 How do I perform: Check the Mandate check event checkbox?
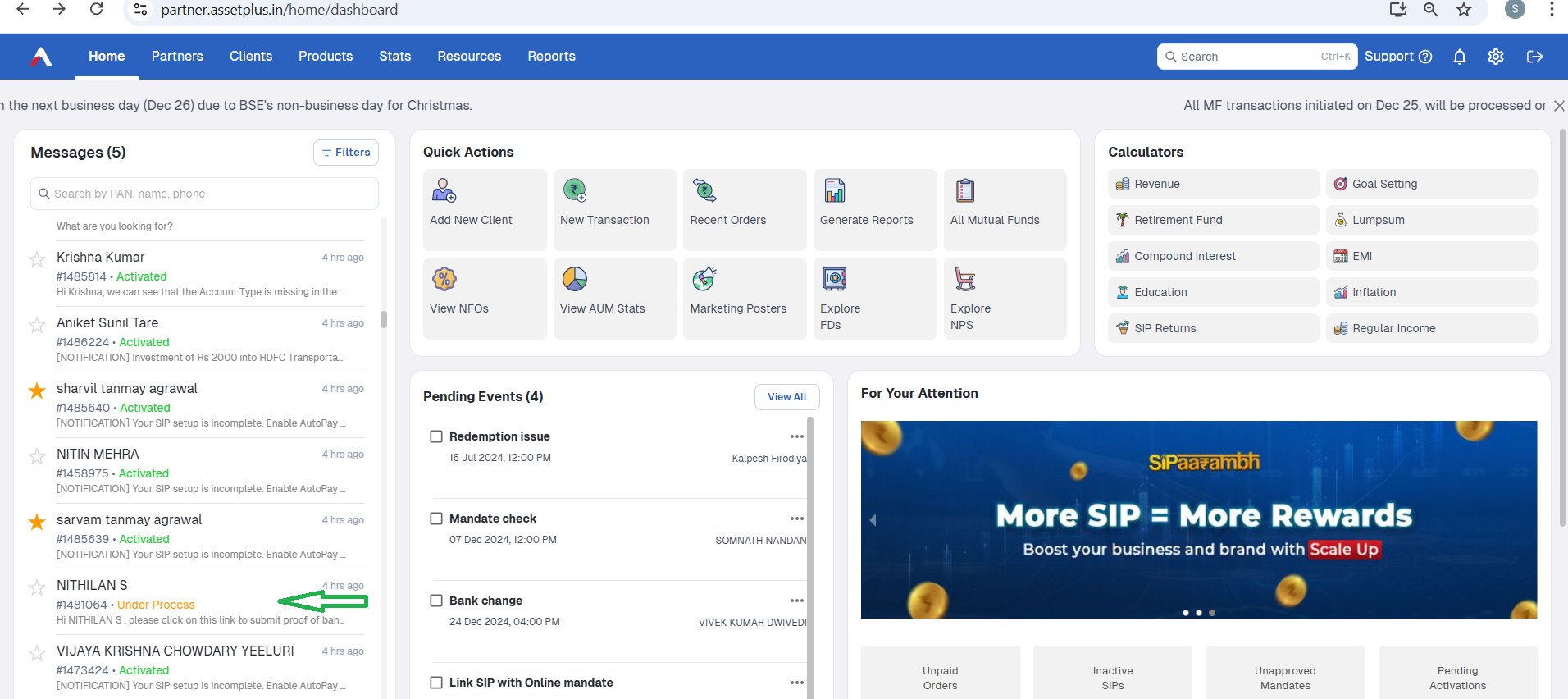pyautogui.click(x=436, y=519)
